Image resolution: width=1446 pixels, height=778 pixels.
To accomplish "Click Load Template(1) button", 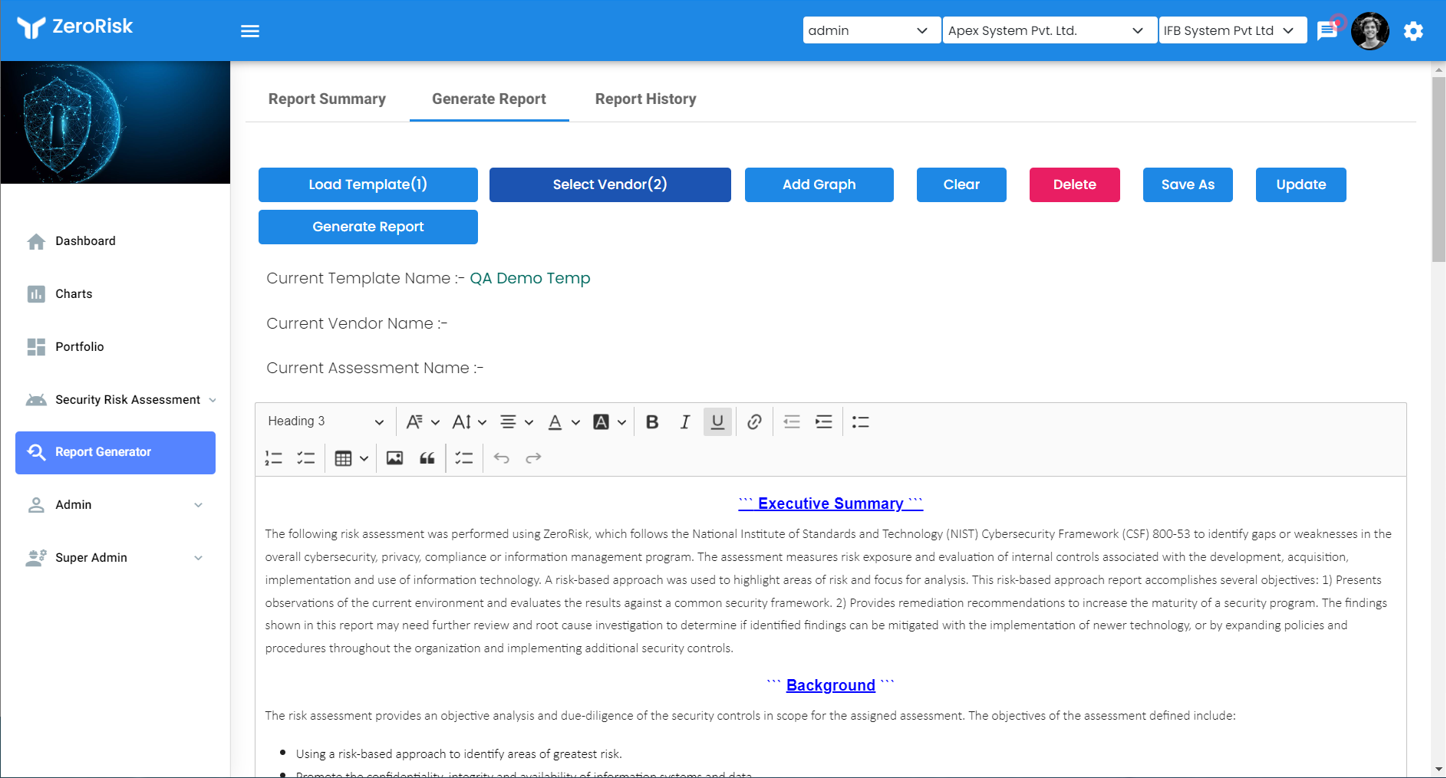I will click(368, 185).
